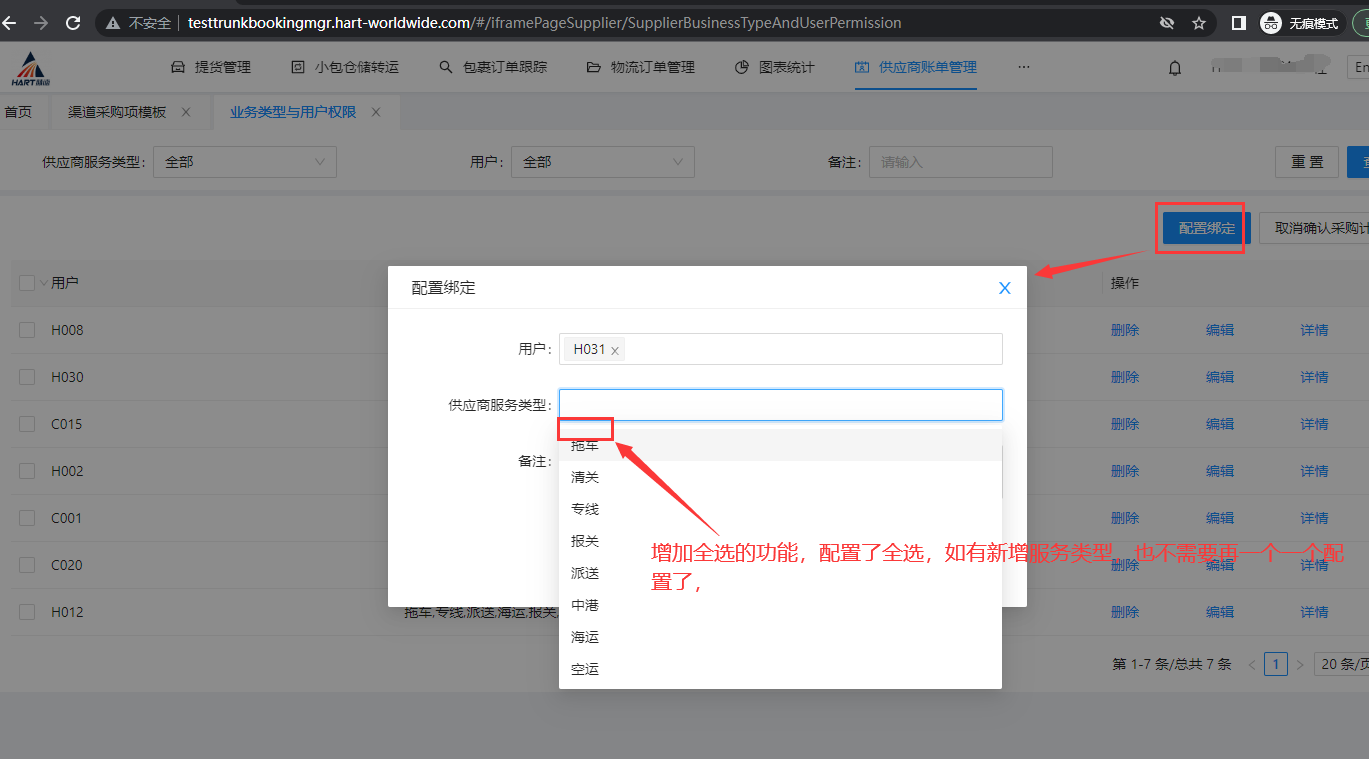Choose 清关 from the service type list
Viewport: 1369px width, 759px height.
(x=585, y=478)
